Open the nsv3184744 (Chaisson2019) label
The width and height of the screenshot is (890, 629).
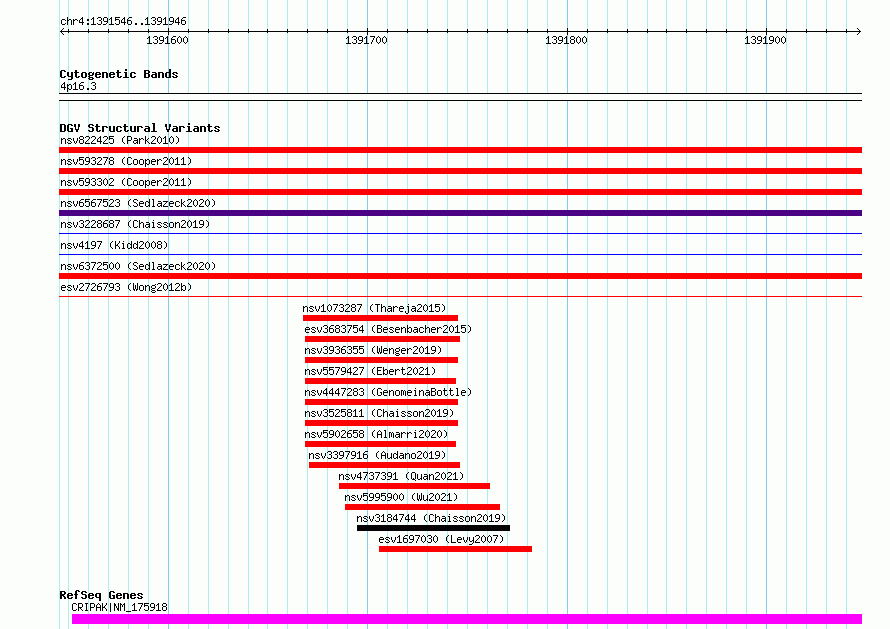tap(431, 518)
